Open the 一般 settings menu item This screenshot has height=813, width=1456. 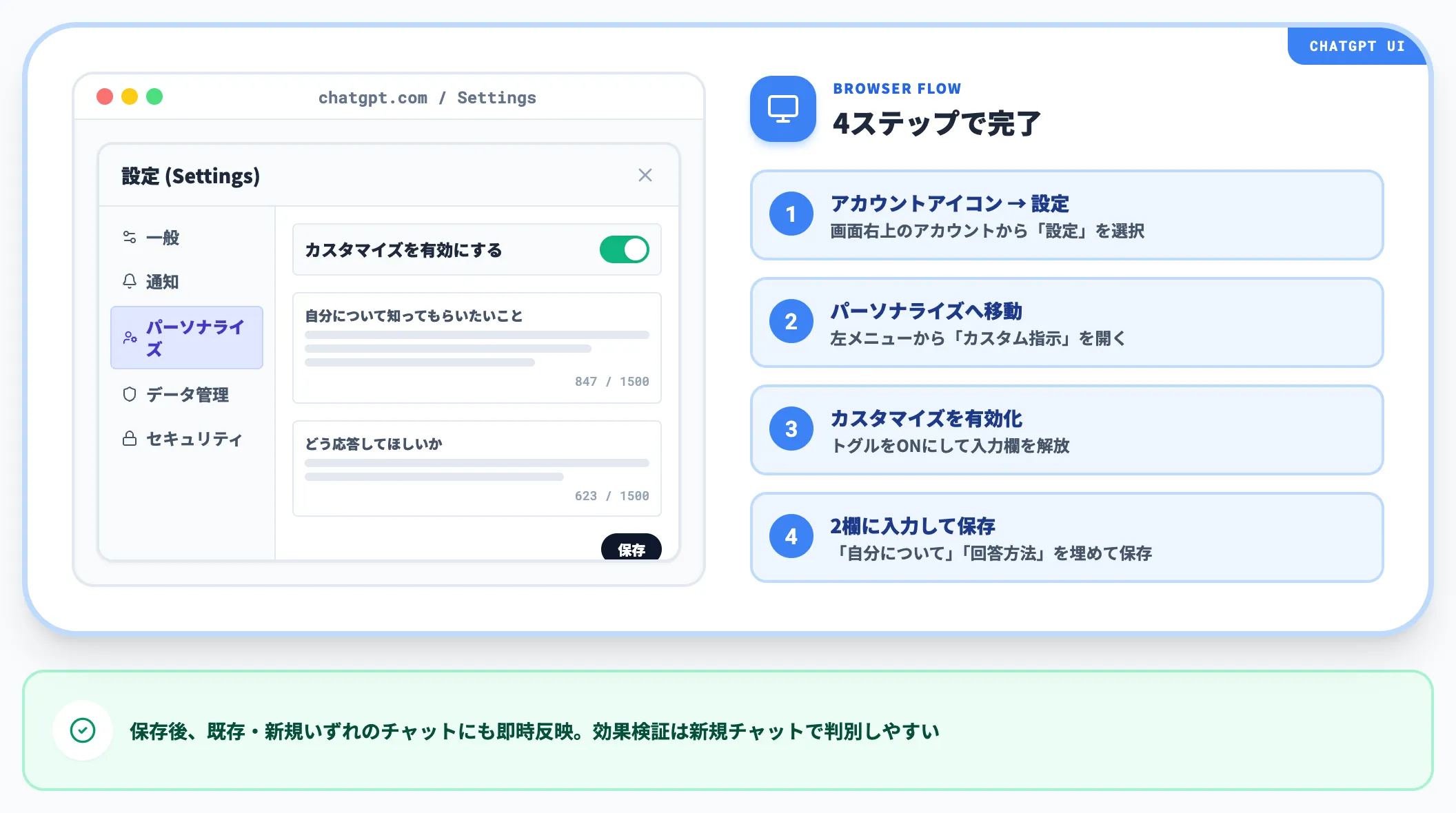click(x=187, y=238)
